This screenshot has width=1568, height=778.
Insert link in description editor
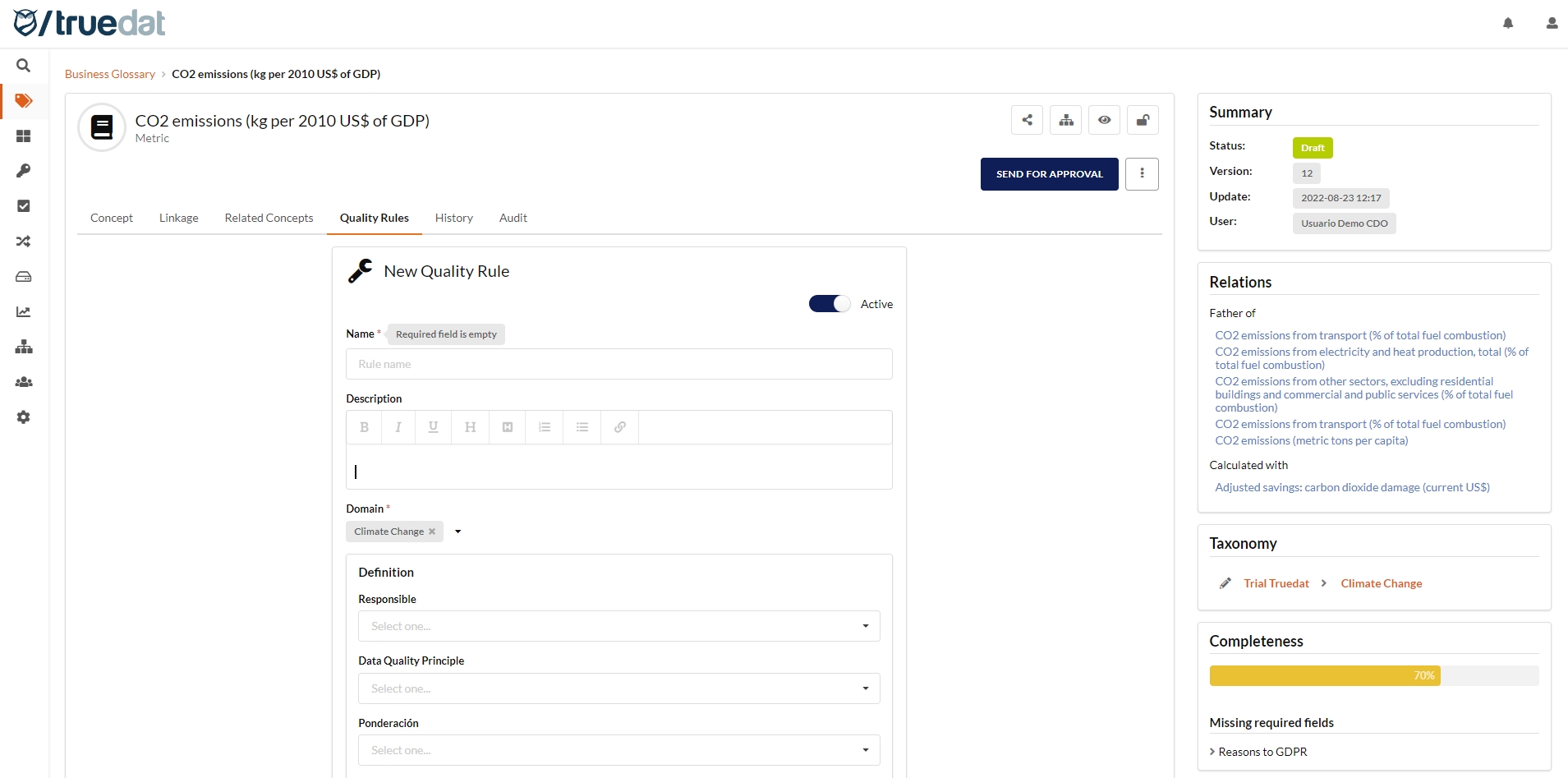point(620,427)
